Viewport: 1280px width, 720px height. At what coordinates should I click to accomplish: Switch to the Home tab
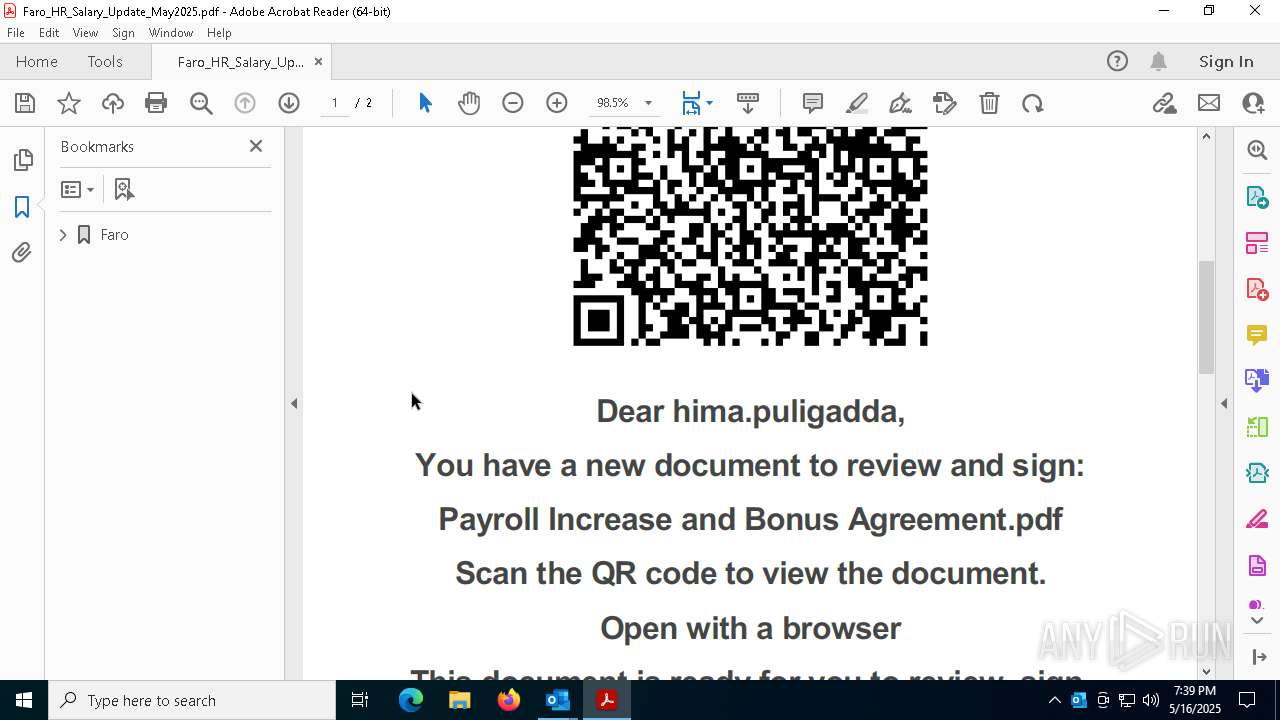(x=37, y=62)
